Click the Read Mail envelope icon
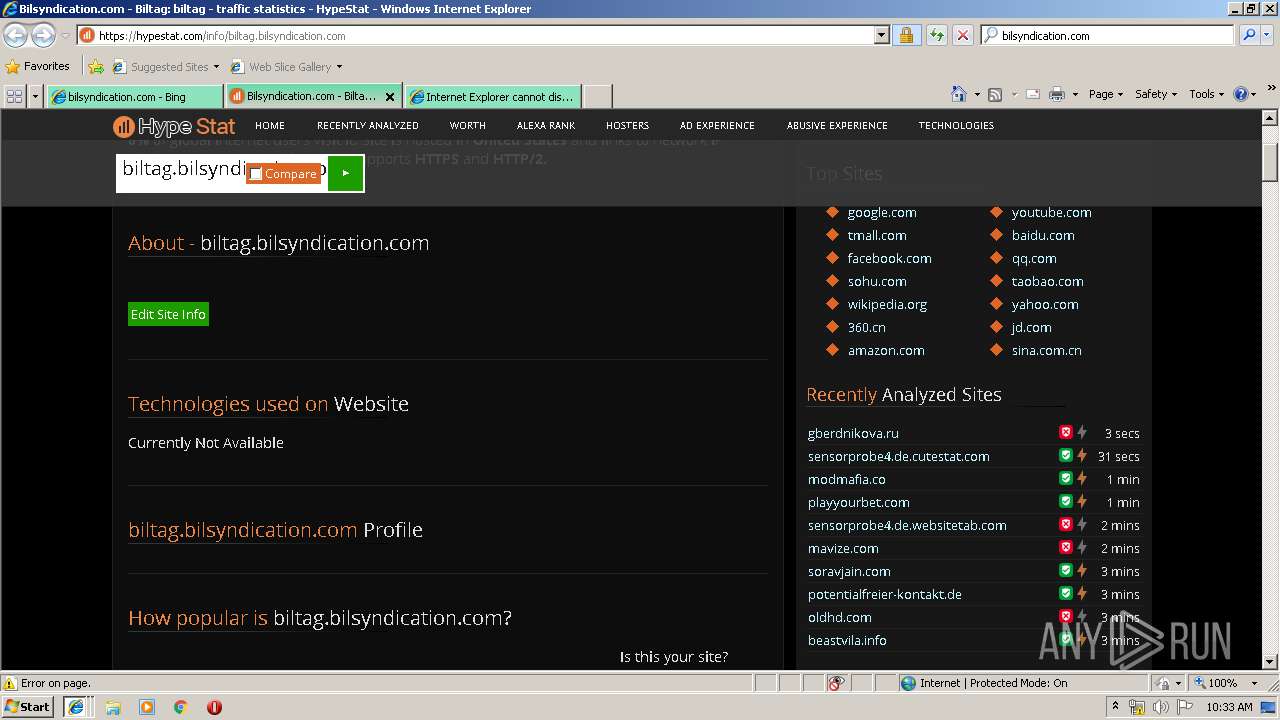This screenshot has height=720, width=1280. [1032, 94]
